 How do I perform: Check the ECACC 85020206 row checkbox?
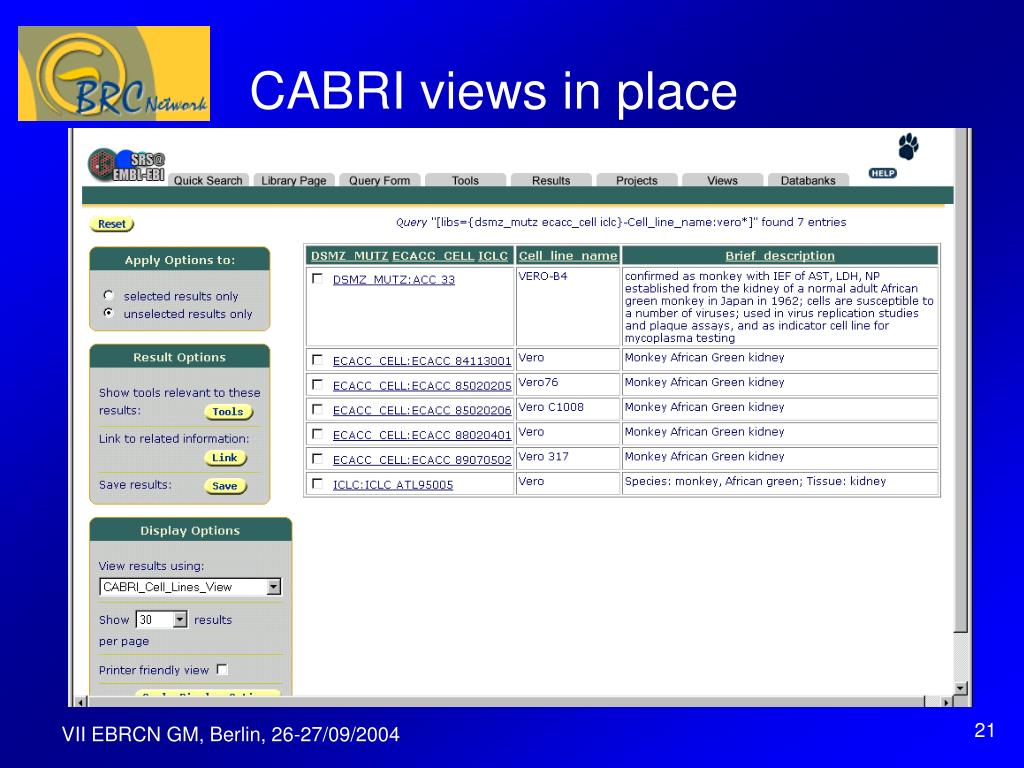(317, 409)
